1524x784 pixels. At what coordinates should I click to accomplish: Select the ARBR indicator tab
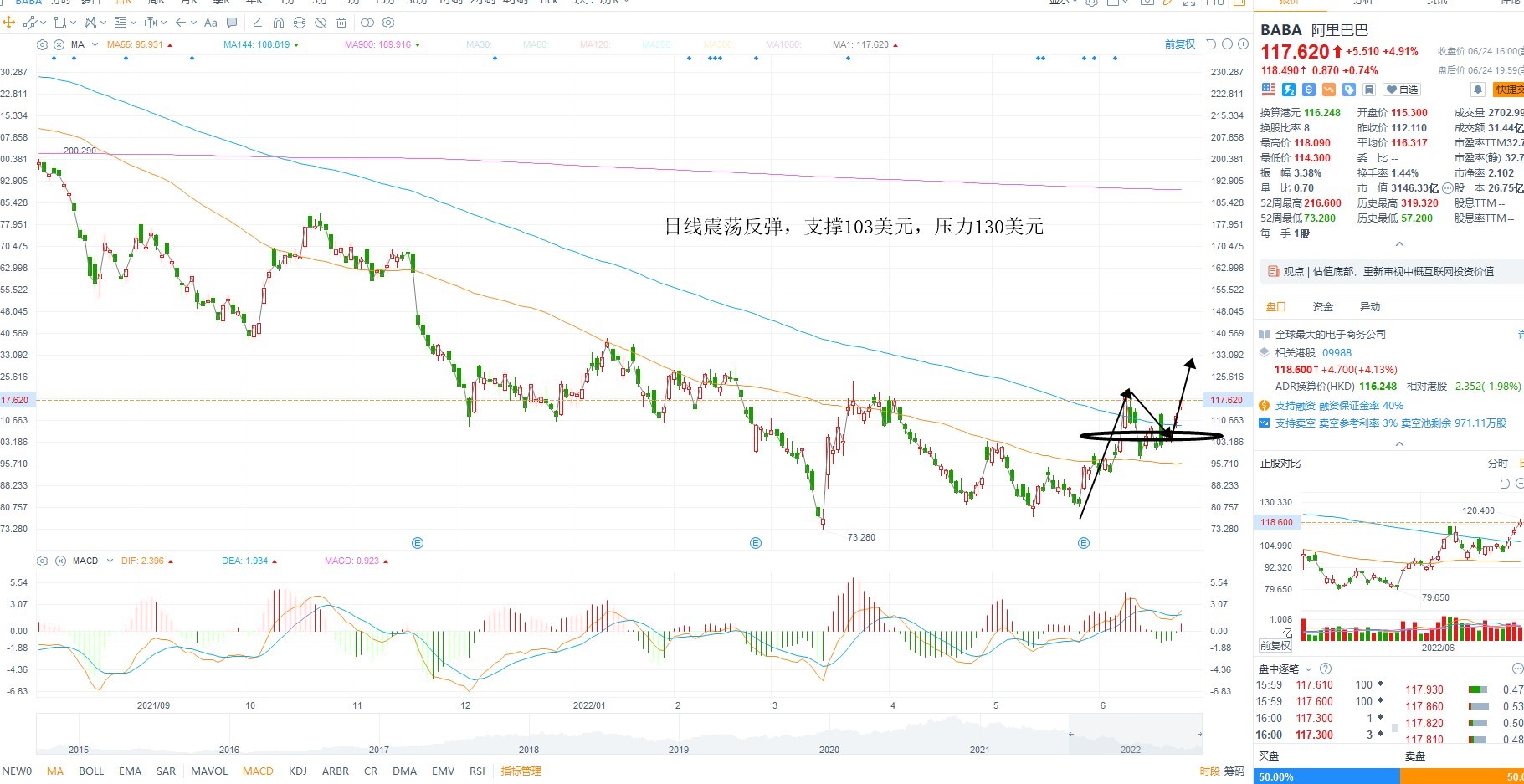[x=336, y=771]
